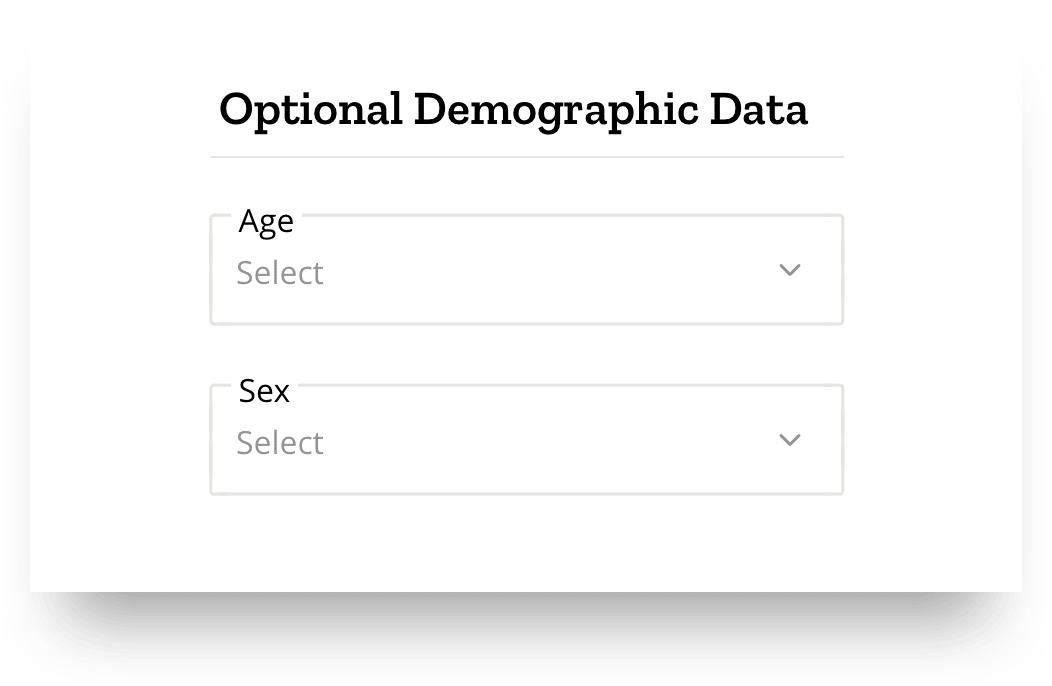This screenshot has width=1052, height=686.
Task: Click the bottom border of the Age box
Action: click(526, 323)
